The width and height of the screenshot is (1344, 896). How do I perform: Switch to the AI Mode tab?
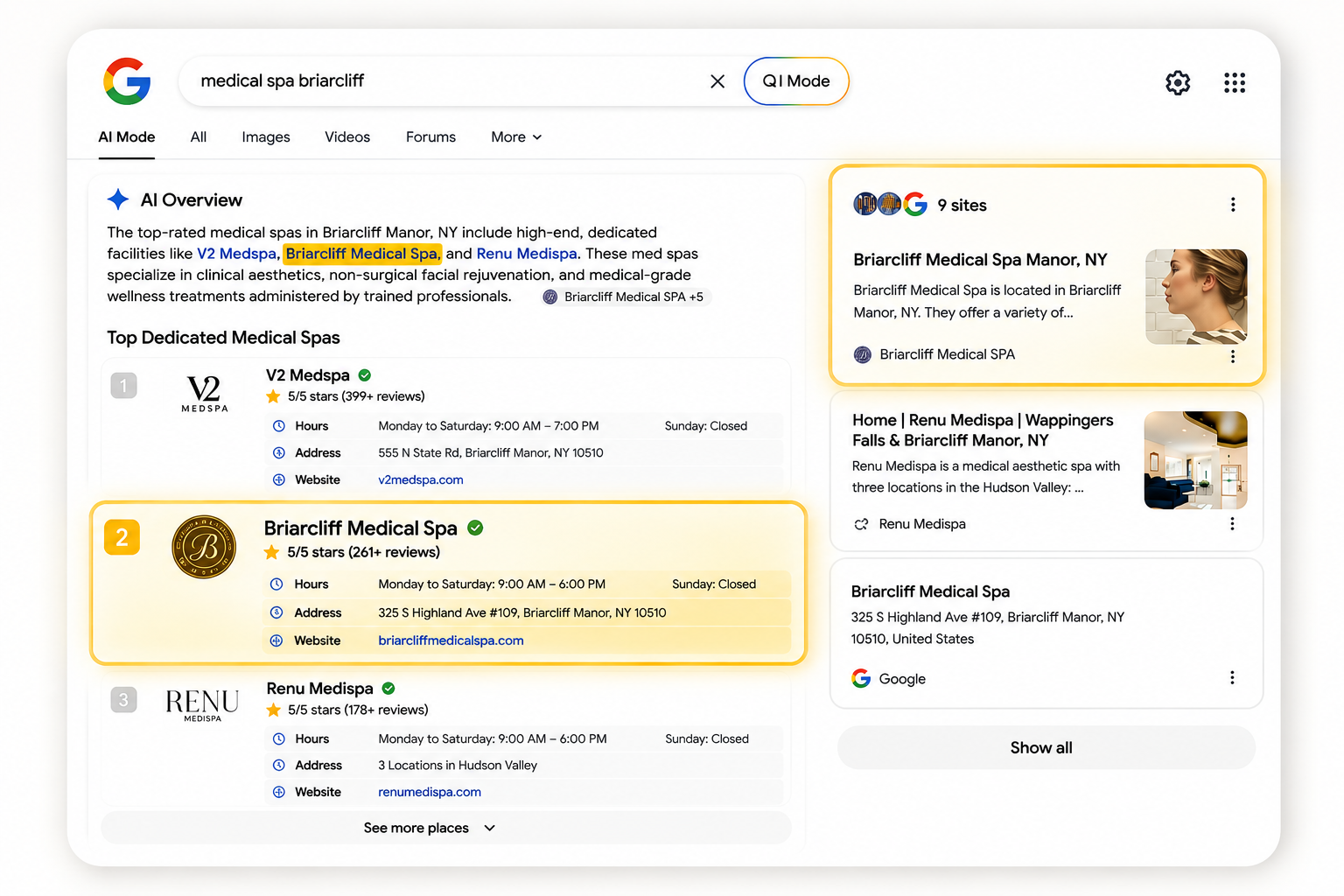(x=127, y=137)
